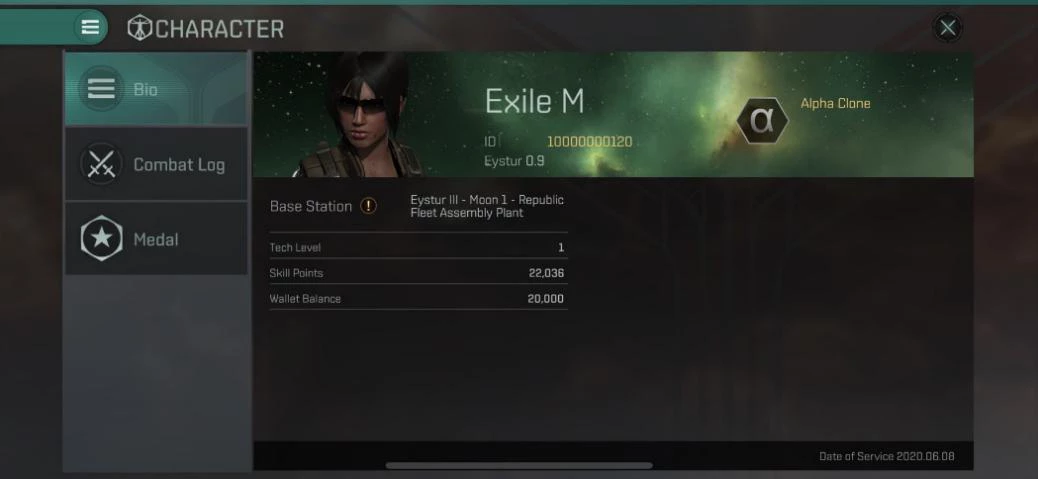This screenshot has height=479, width=1038.
Task: Click the Alpha clone hexagon icon
Action: click(x=763, y=120)
